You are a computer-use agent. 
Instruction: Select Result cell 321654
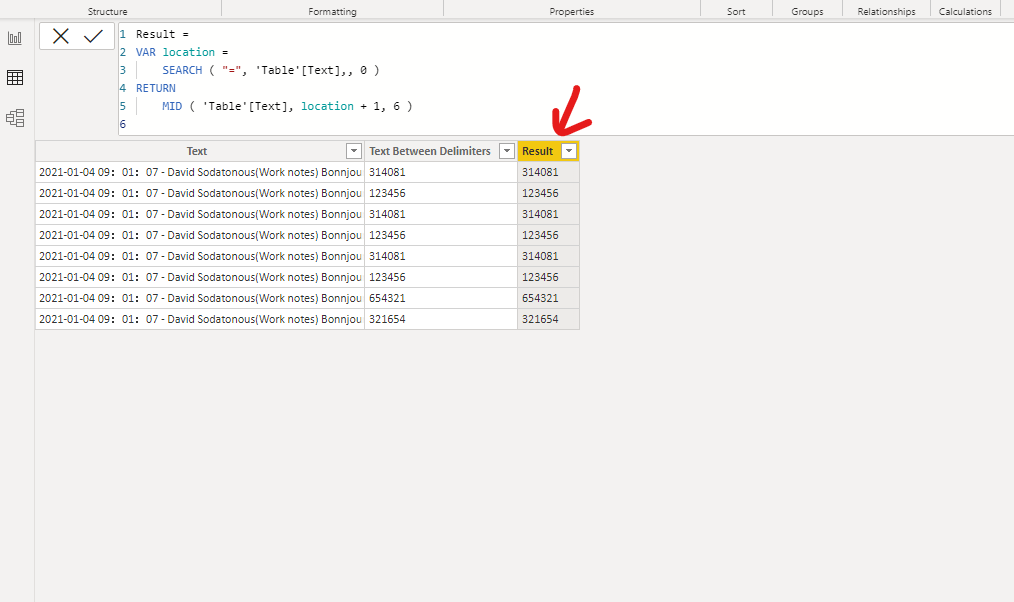pos(548,319)
